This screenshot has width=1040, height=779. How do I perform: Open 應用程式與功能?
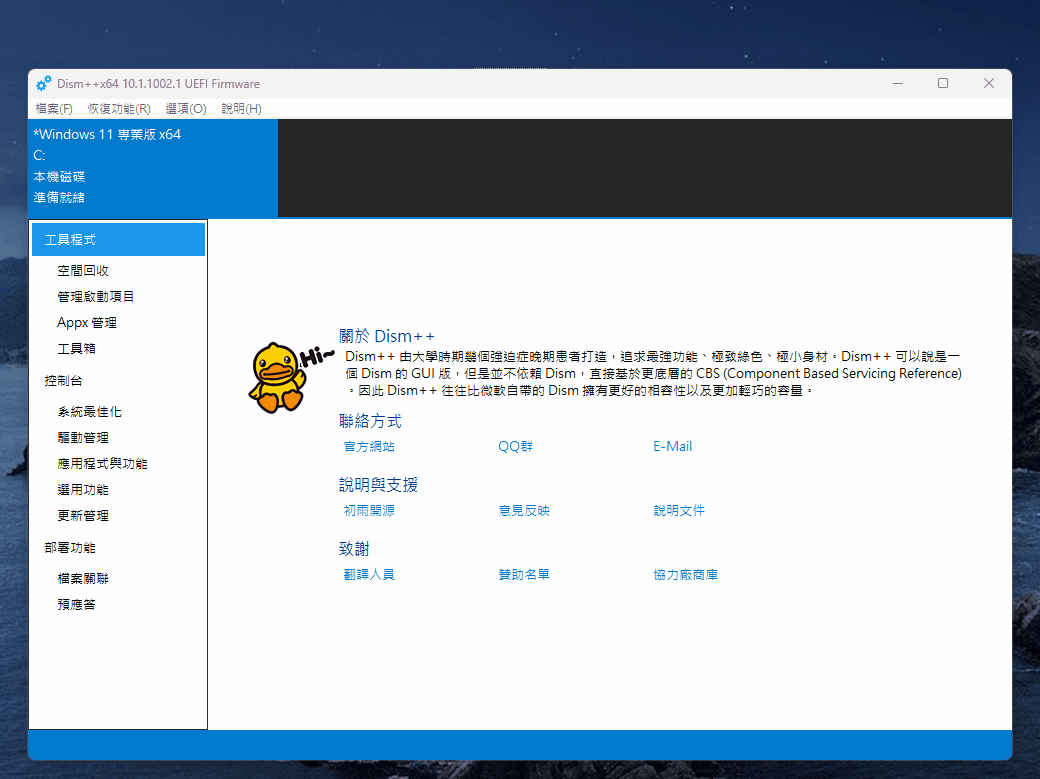point(102,464)
